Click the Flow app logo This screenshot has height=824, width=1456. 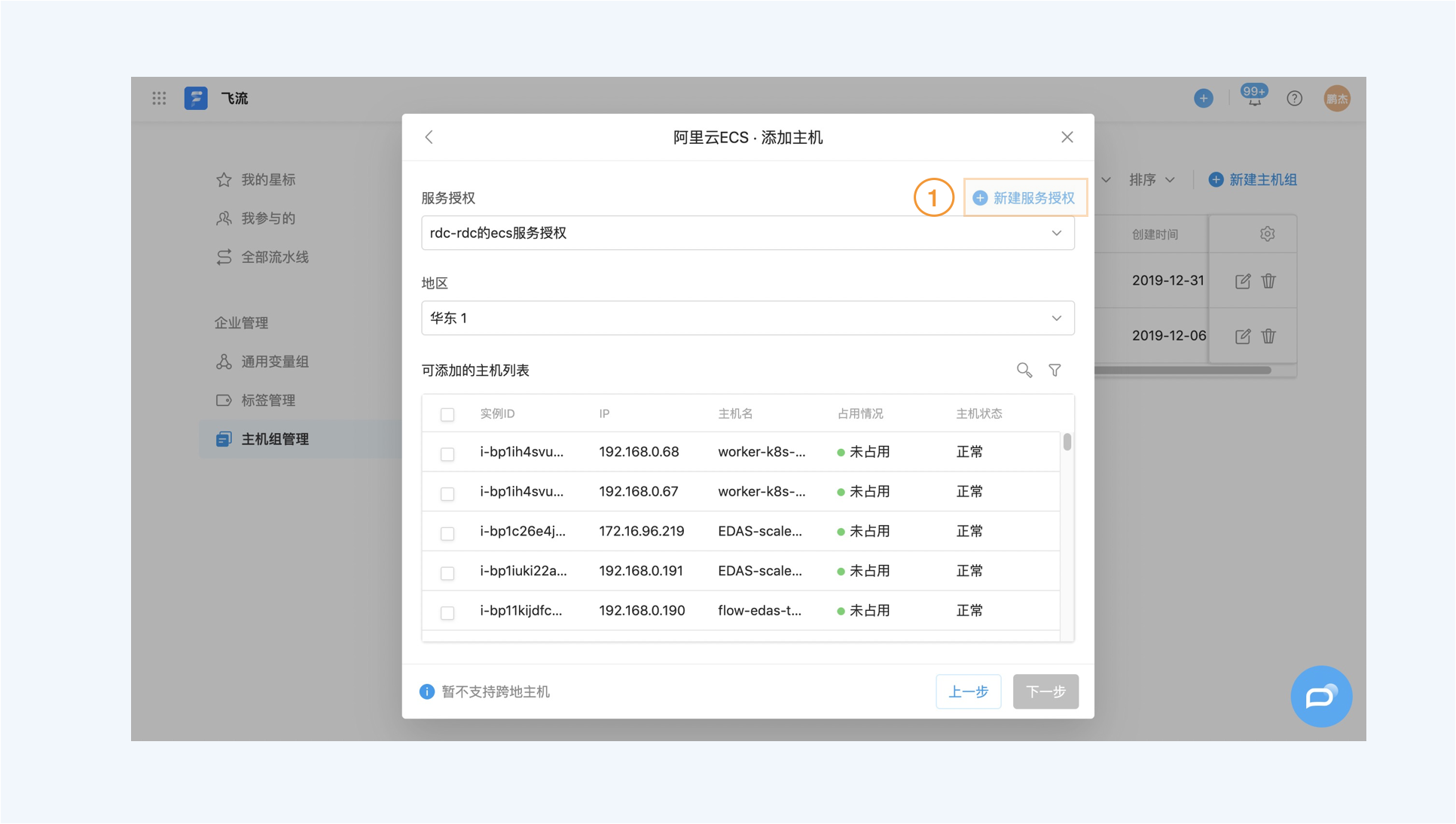pos(196,99)
